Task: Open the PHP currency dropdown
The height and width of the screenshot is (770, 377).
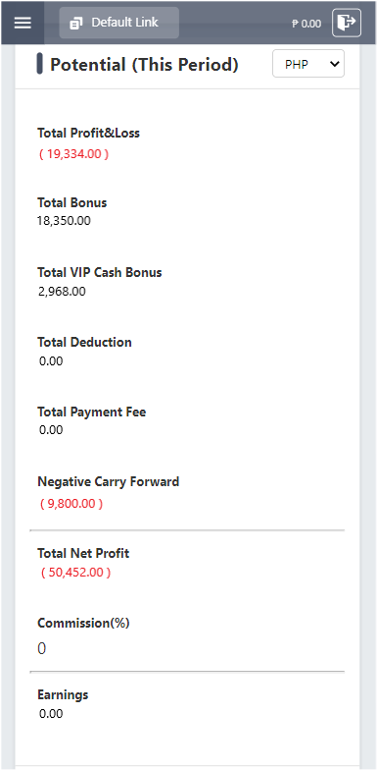Action: click(308, 64)
